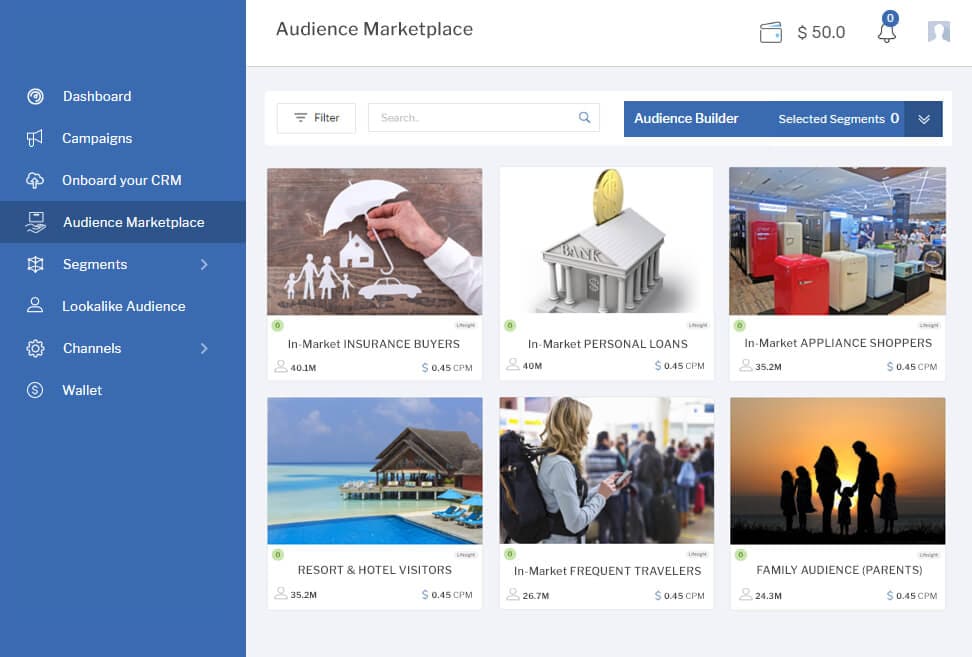Viewport: 972px width, 657px height.
Task: Click the Dashboard gauge icon in sidebar
Action: [x=35, y=96]
